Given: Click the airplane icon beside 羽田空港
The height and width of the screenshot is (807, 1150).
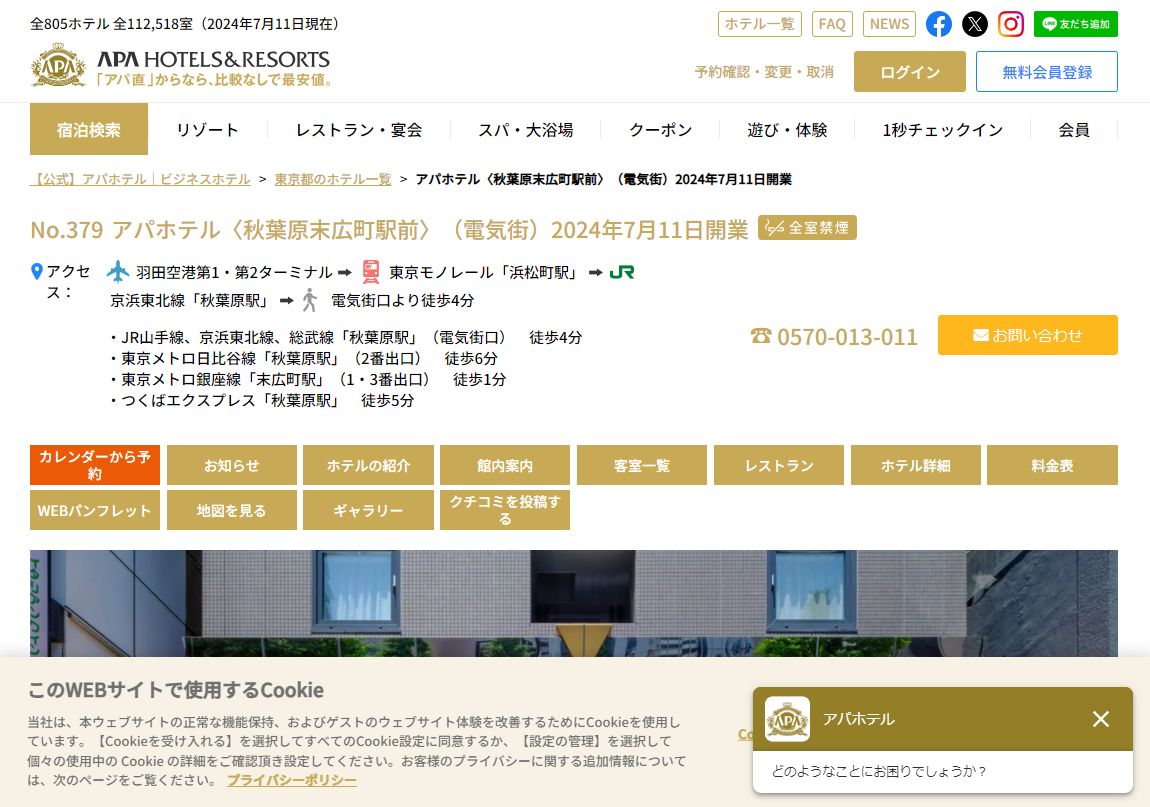Looking at the screenshot, I should (x=117, y=272).
